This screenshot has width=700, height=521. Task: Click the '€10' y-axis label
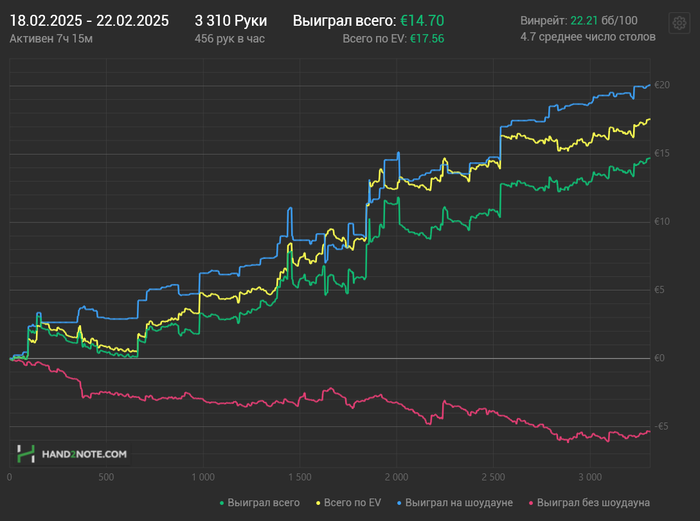(x=662, y=221)
